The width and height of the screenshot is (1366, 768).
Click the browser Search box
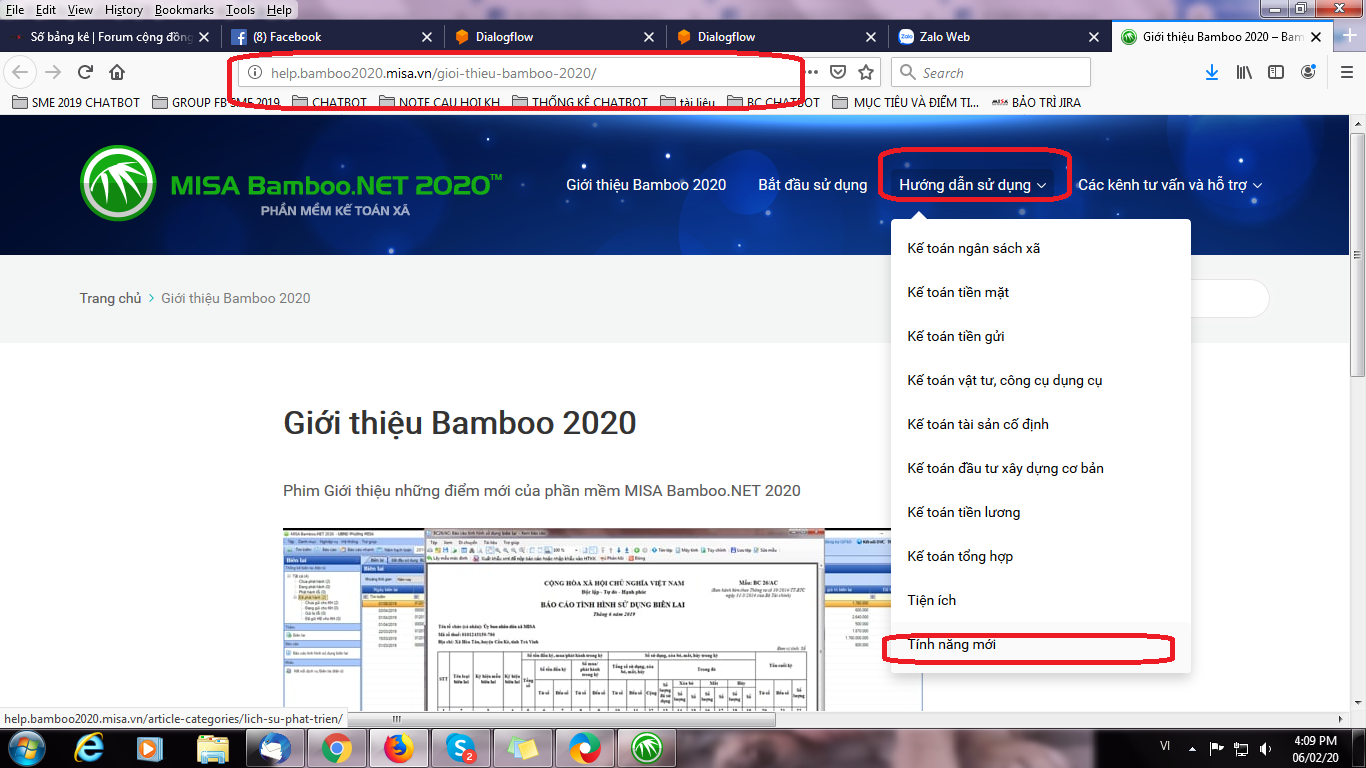[990, 73]
